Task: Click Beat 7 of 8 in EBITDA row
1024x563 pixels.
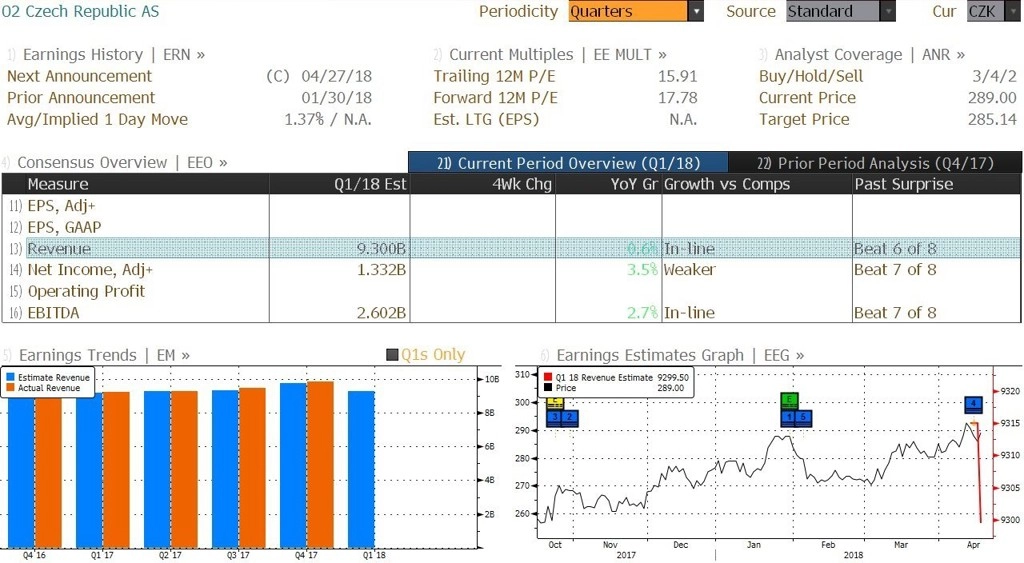Action: [x=895, y=313]
